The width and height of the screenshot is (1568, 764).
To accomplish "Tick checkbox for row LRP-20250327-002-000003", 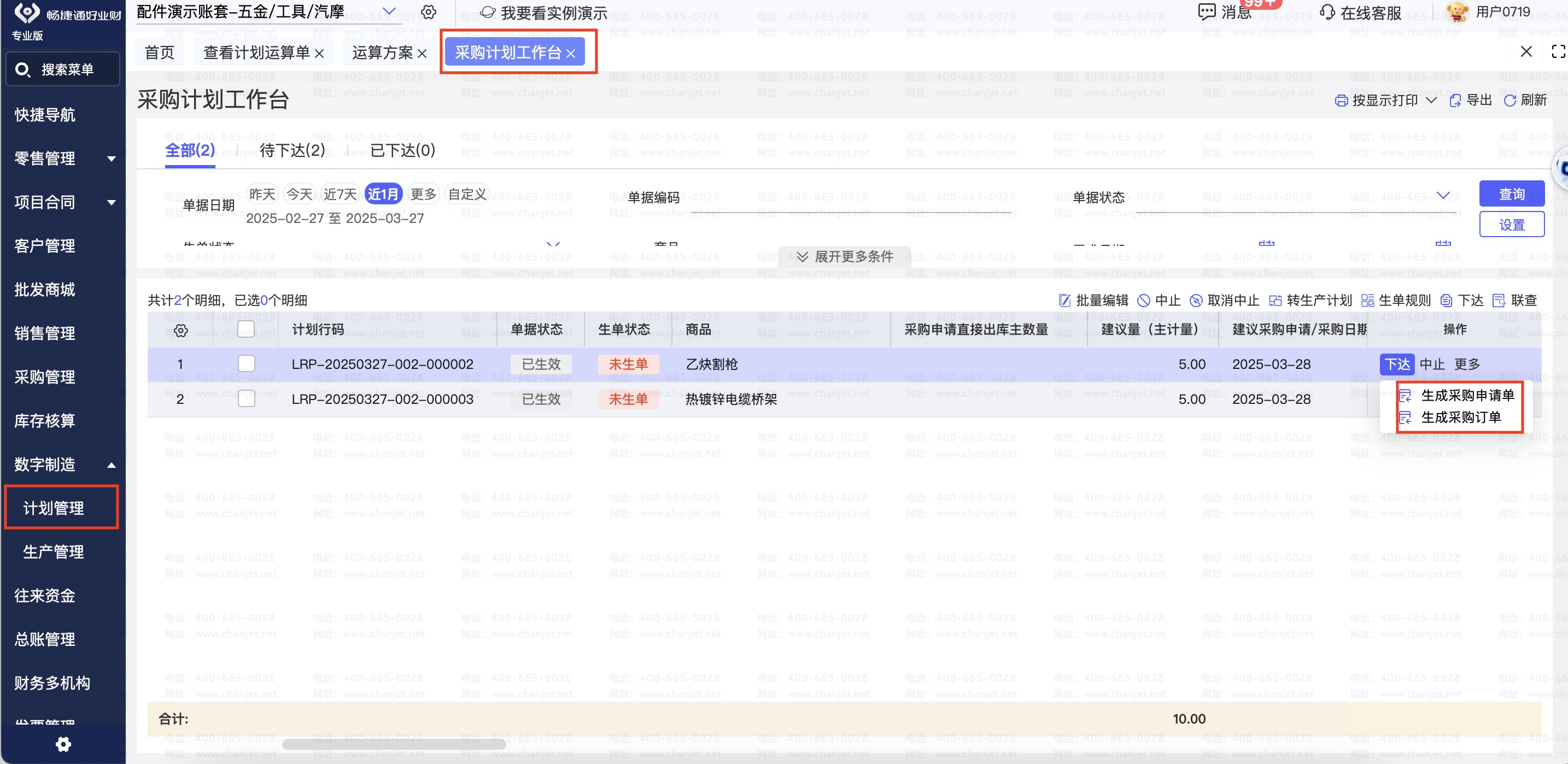I will pos(247,399).
